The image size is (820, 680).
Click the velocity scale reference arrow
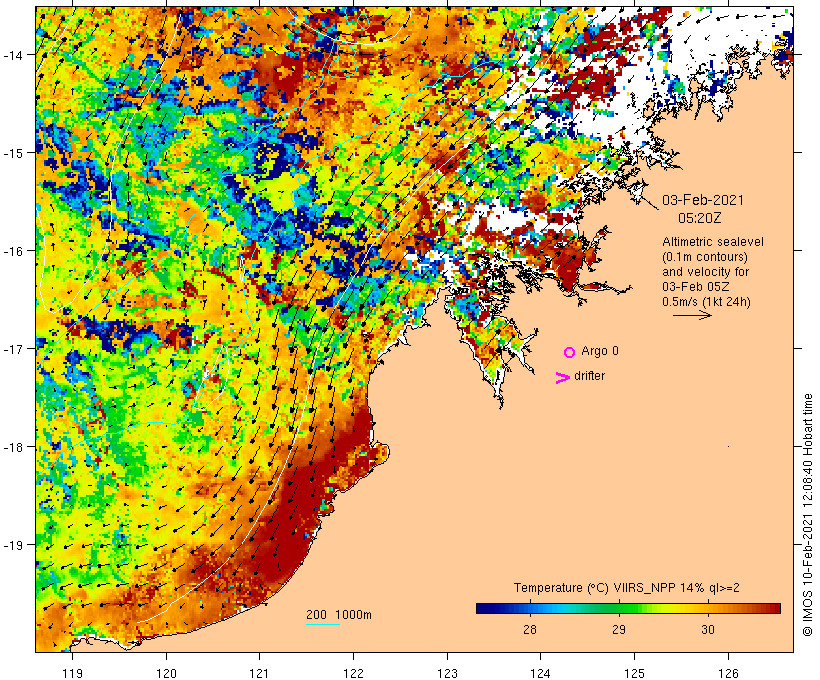pyautogui.click(x=692, y=315)
